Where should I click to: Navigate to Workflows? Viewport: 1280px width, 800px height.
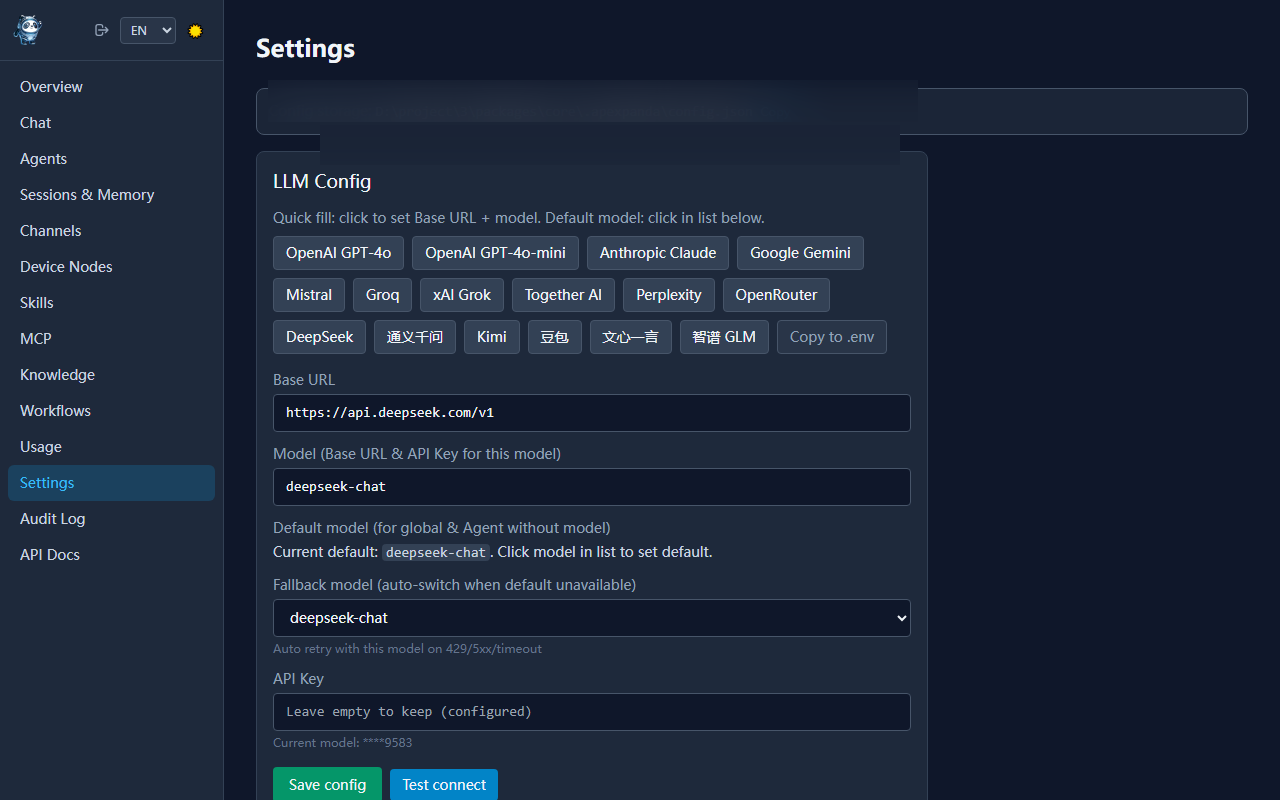point(111,411)
